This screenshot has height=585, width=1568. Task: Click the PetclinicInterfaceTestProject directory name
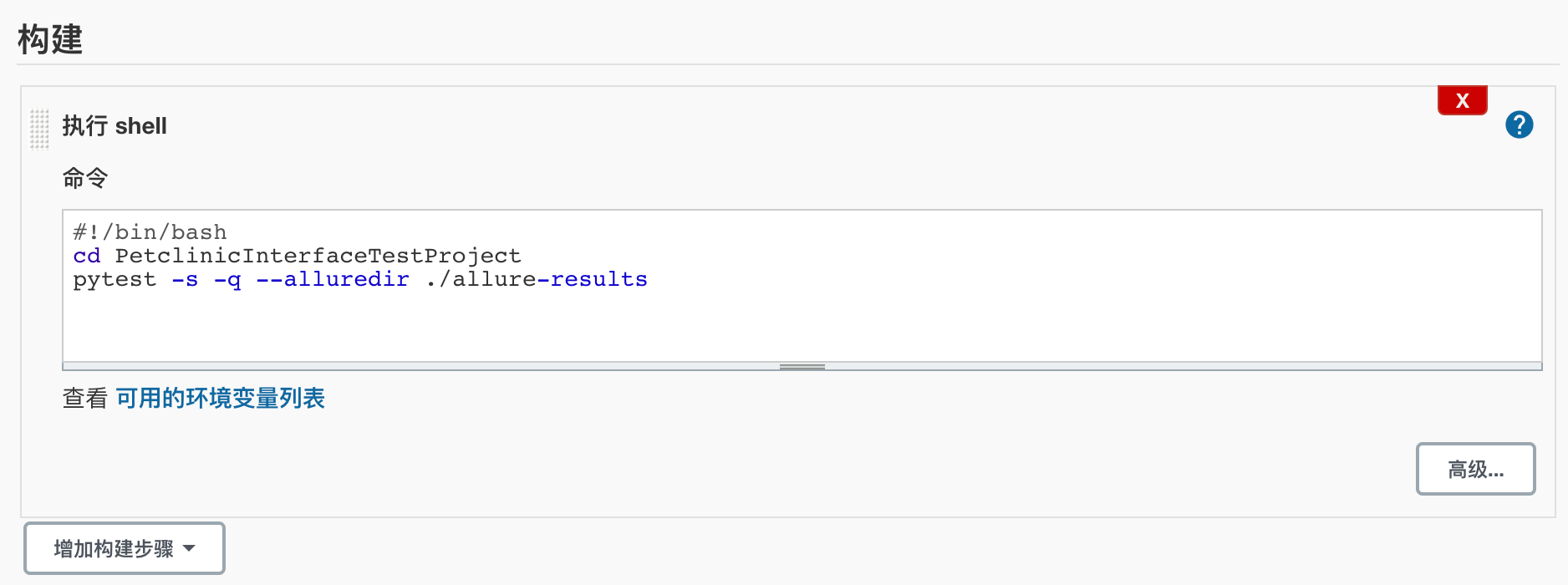click(318, 256)
